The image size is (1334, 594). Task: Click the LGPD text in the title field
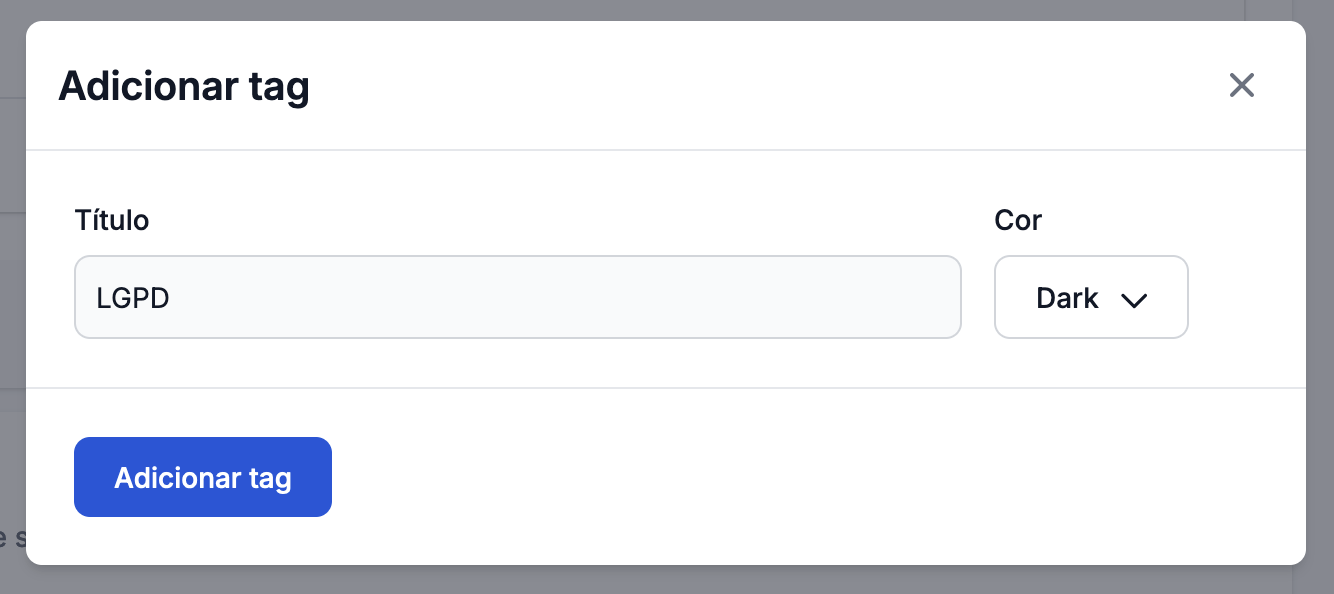click(132, 298)
